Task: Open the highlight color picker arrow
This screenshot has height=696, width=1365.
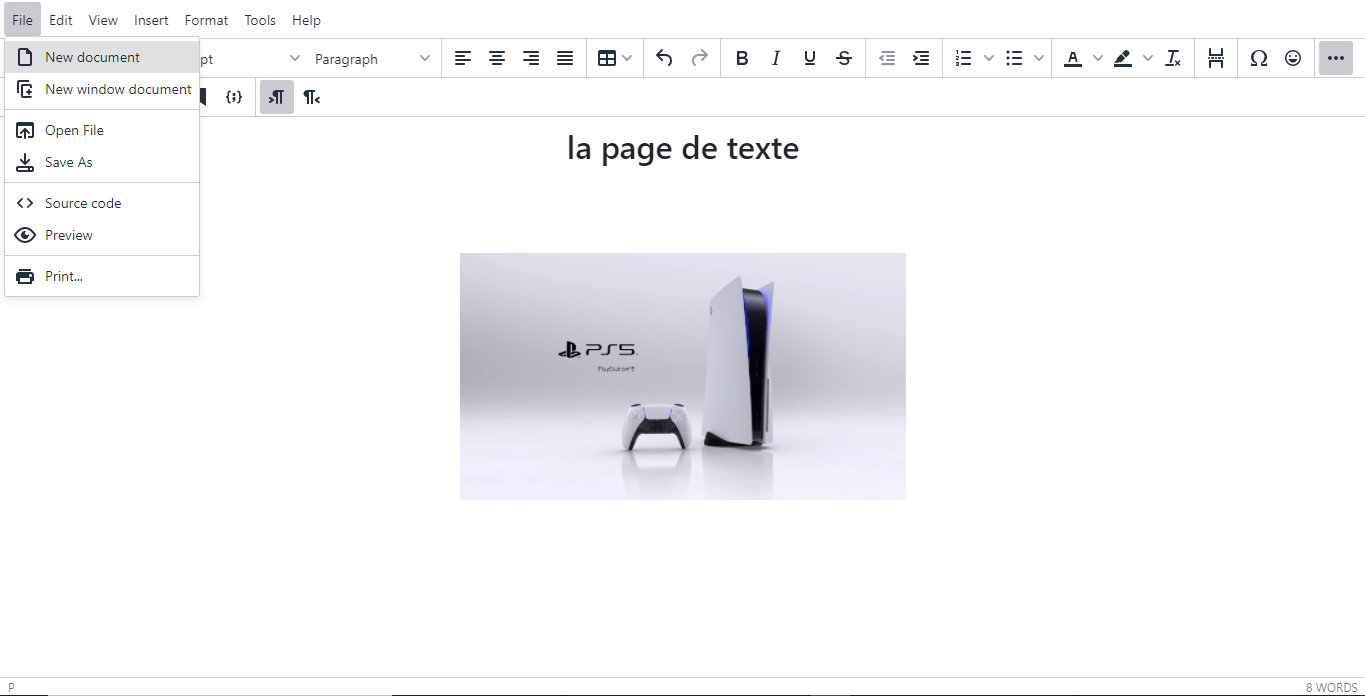Action: (x=1148, y=58)
